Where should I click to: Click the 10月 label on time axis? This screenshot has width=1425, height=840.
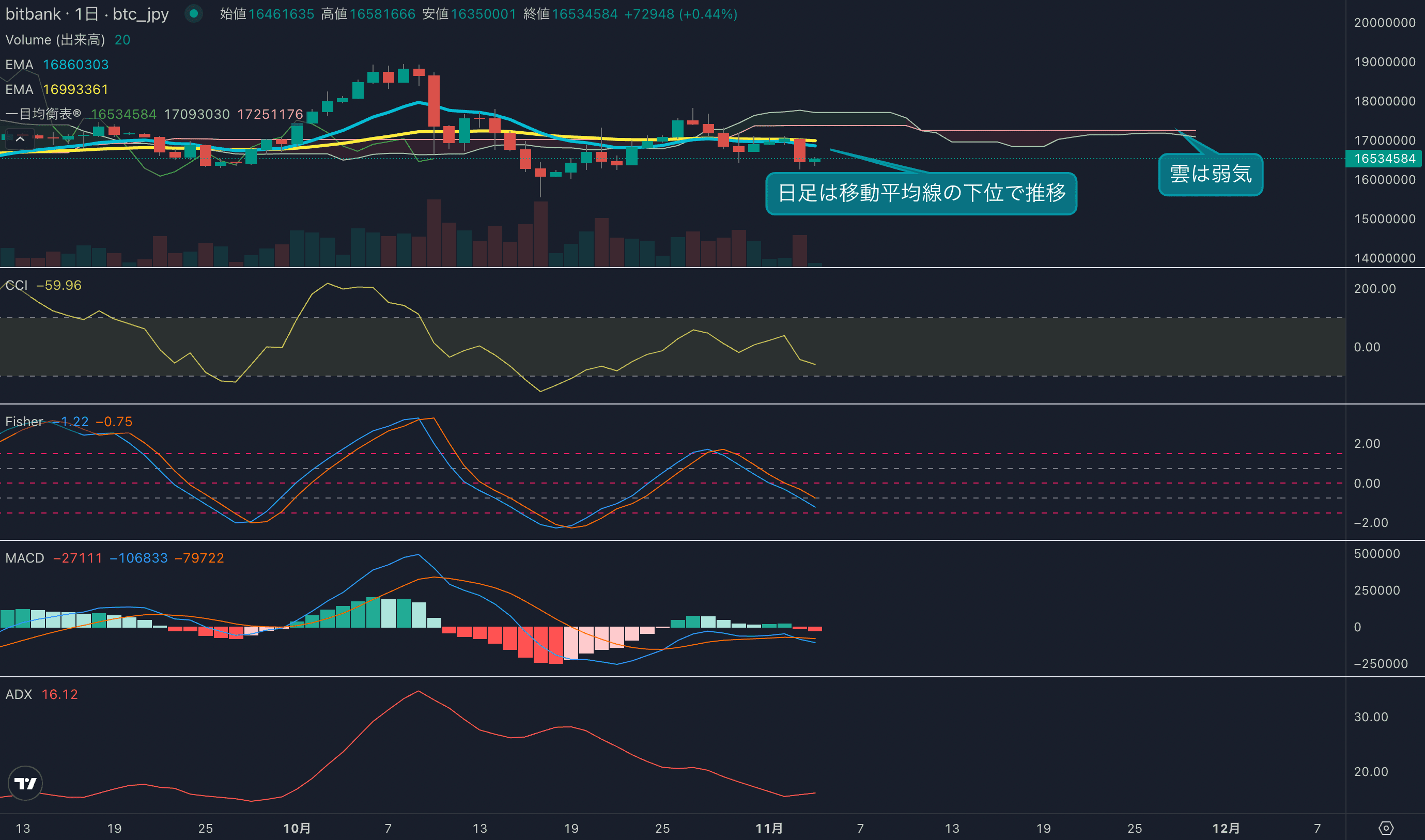[x=297, y=828]
